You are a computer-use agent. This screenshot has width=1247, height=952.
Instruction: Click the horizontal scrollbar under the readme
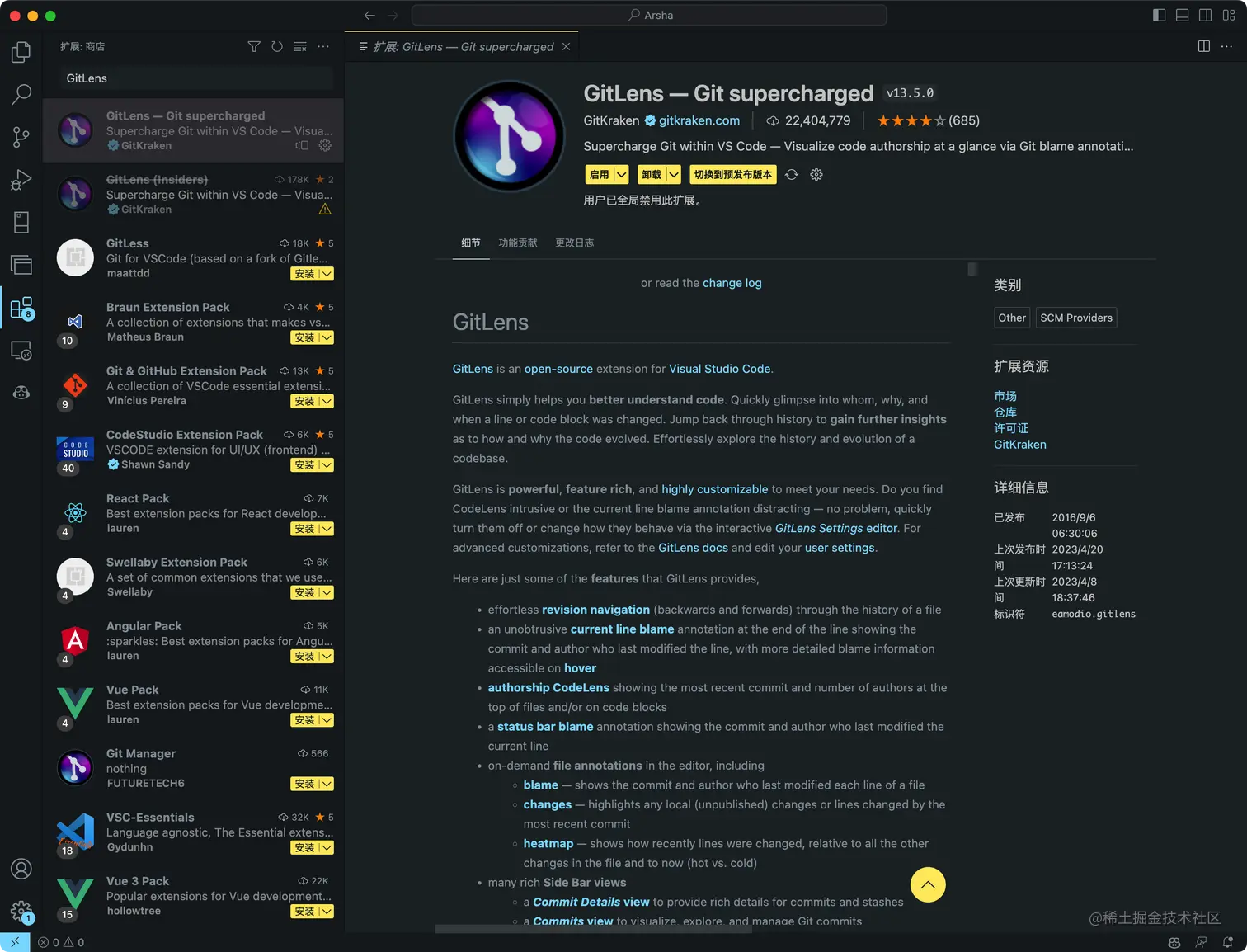[x=593, y=929]
